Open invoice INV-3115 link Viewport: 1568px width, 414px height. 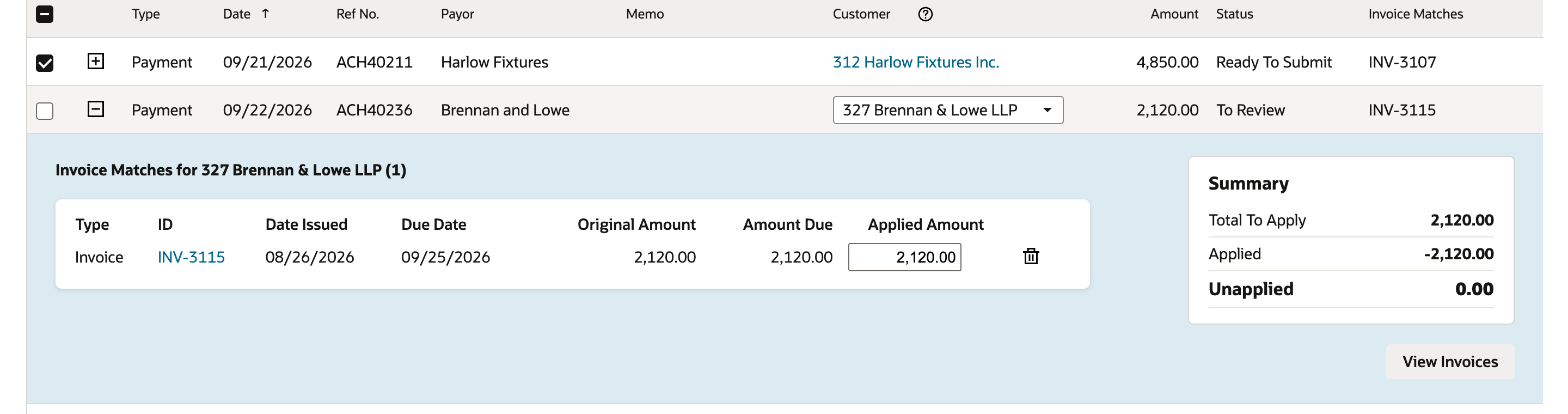coord(191,257)
